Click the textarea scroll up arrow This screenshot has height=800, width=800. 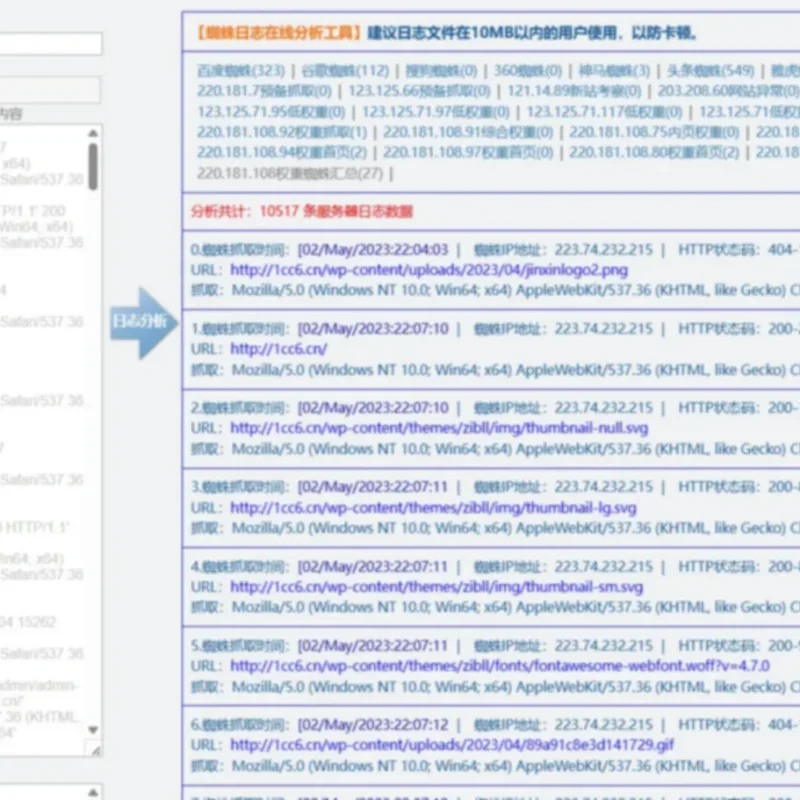93,134
